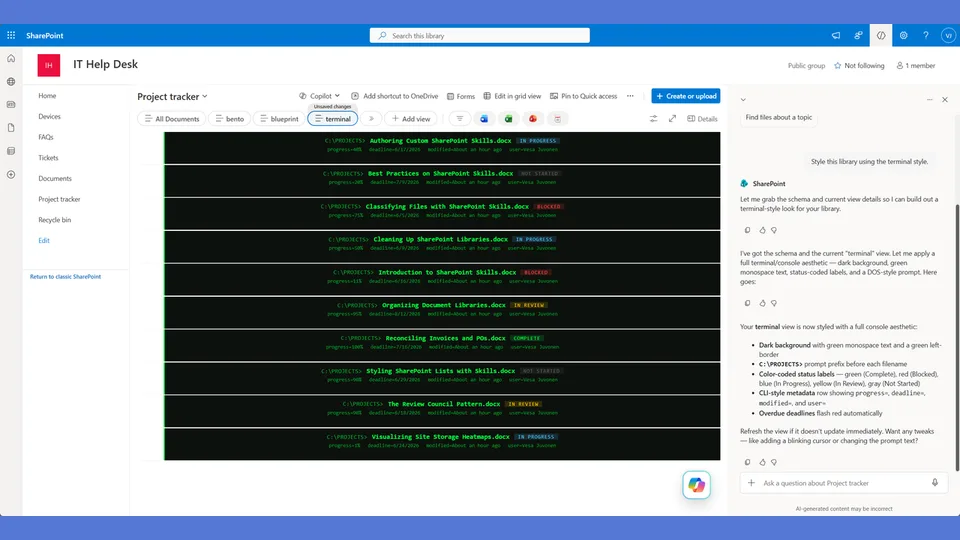Click Return to classic SharePoint link
Screen dimensions: 960x540
[66, 277]
